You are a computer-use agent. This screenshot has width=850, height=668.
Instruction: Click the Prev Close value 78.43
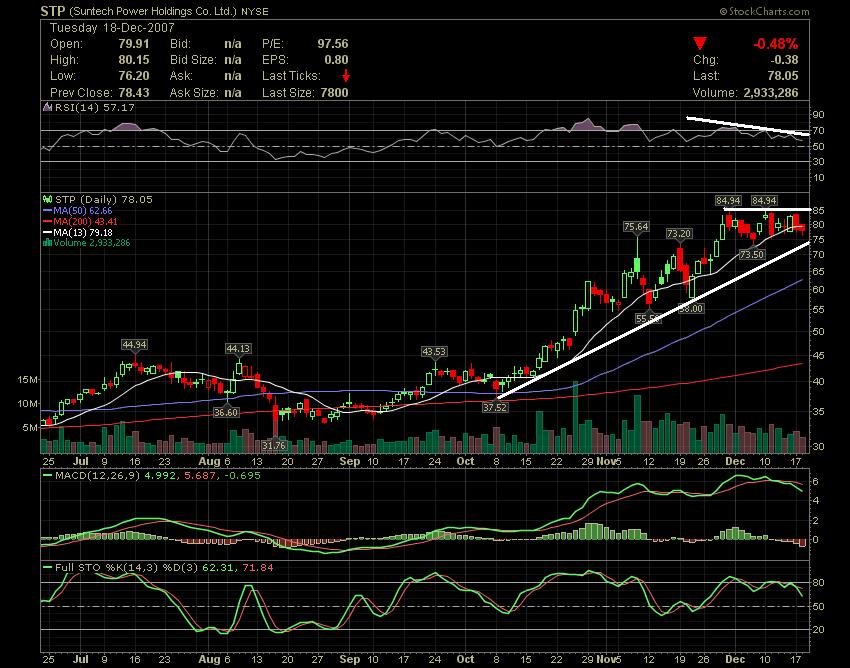pyautogui.click(x=133, y=92)
